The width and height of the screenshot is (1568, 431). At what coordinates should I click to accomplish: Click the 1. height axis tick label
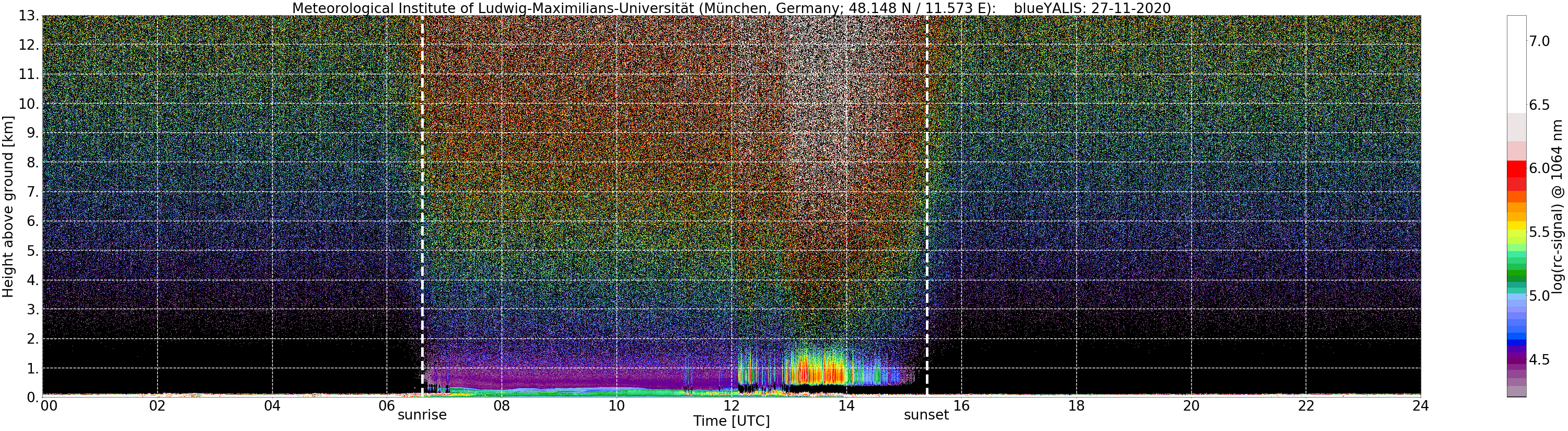pyautogui.click(x=33, y=368)
